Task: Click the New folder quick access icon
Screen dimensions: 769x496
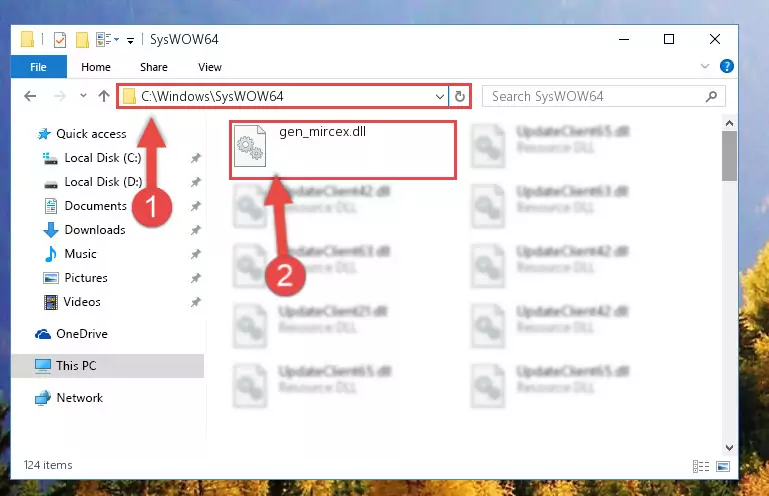Action: click(x=82, y=39)
